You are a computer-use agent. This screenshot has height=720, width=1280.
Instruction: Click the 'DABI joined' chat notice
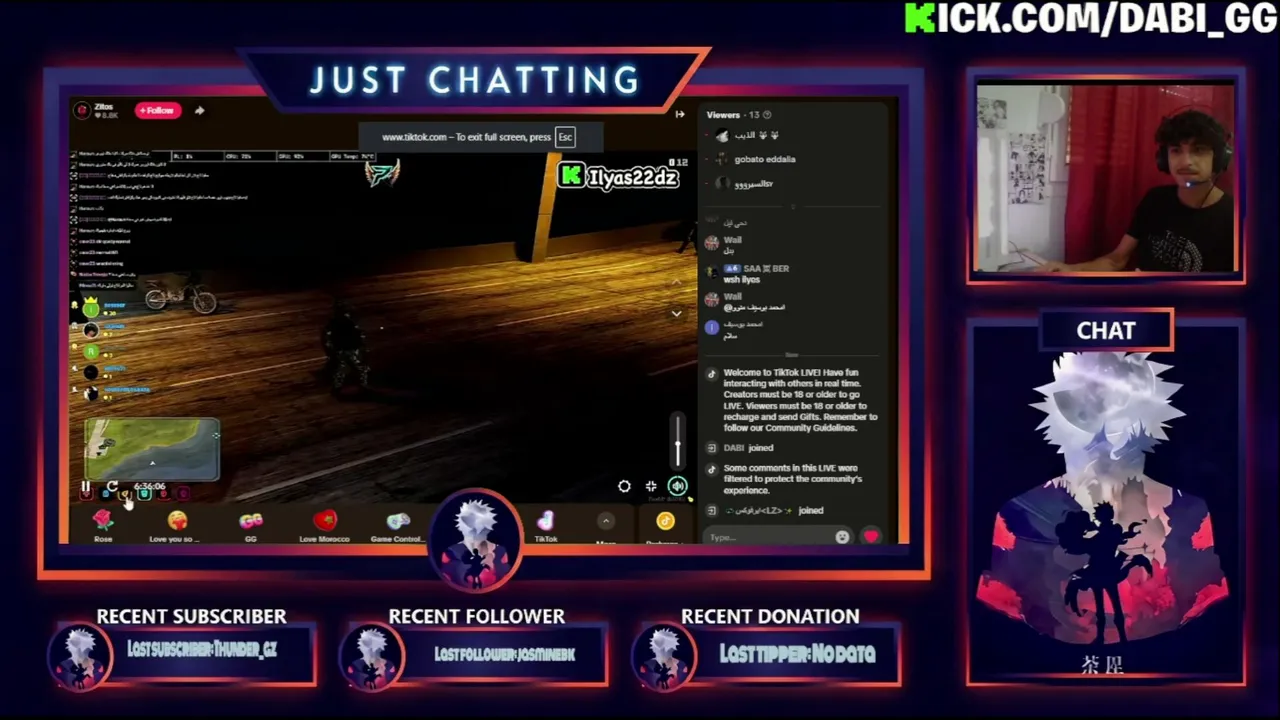(748, 448)
